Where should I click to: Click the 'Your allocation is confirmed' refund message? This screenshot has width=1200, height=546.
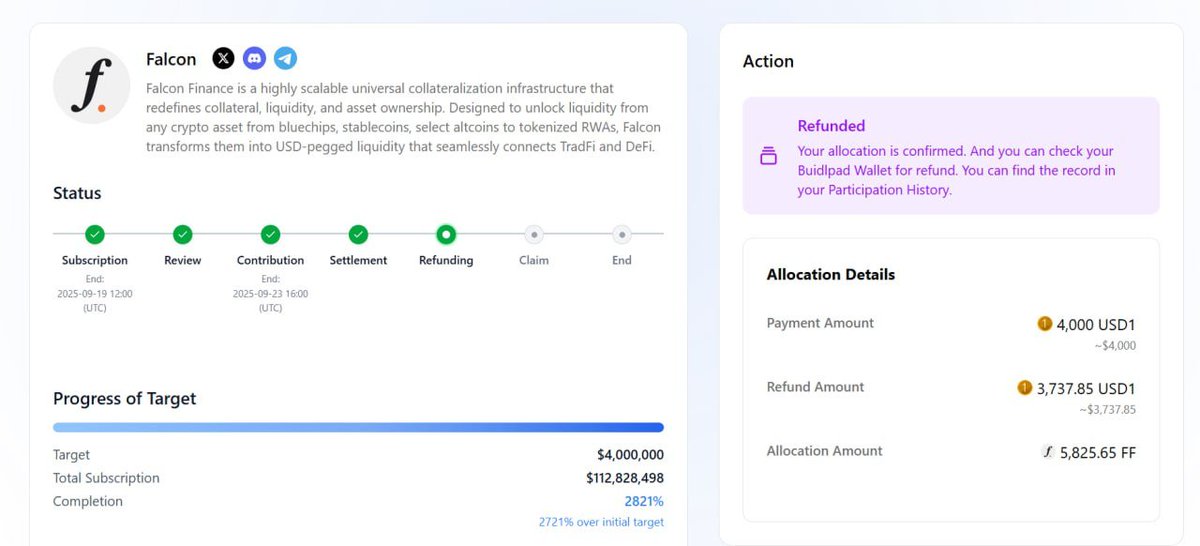tap(956, 170)
